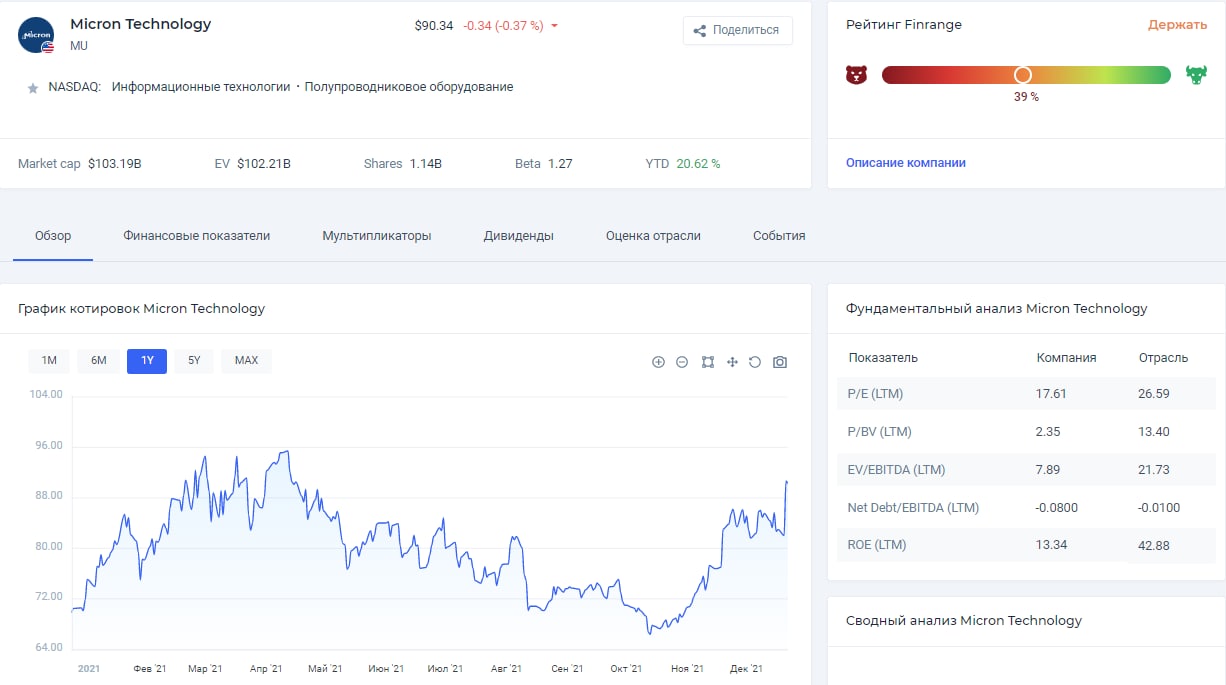Add Micron to favorites with star icon
The image size is (1226, 685).
pyautogui.click(x=33, y=88)
